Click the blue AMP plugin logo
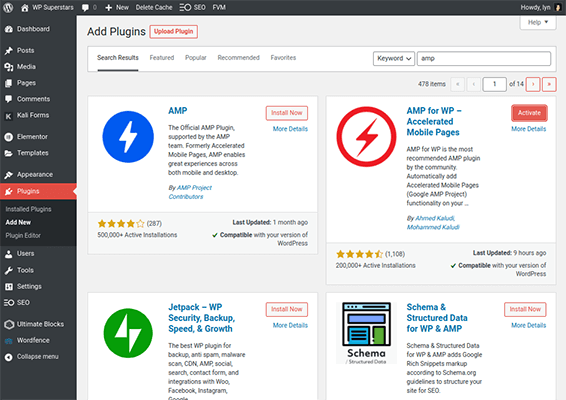Viewport: 566px width, 400px height. [128, 137]
